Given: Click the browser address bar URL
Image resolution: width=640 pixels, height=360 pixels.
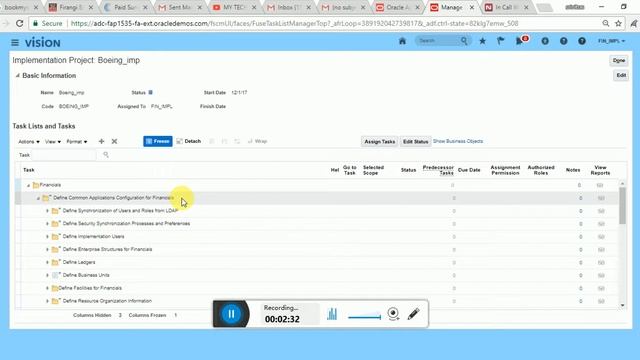Looking at the screenshot, I should pyautogui.click(x=294, y=24).
